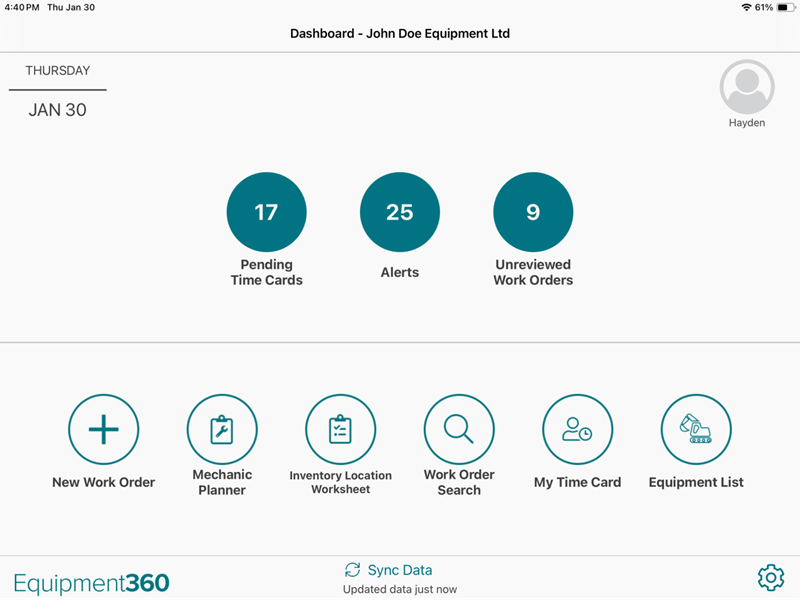The image size is (800, 600).
Task: Tap 'Updated data just now' status text
Action: tap(400, 589)
